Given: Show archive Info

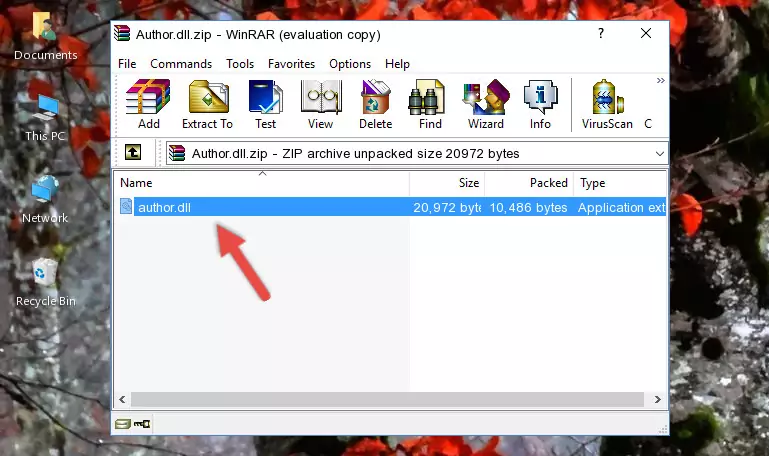Looking at the screenshot, I should 540,104.
